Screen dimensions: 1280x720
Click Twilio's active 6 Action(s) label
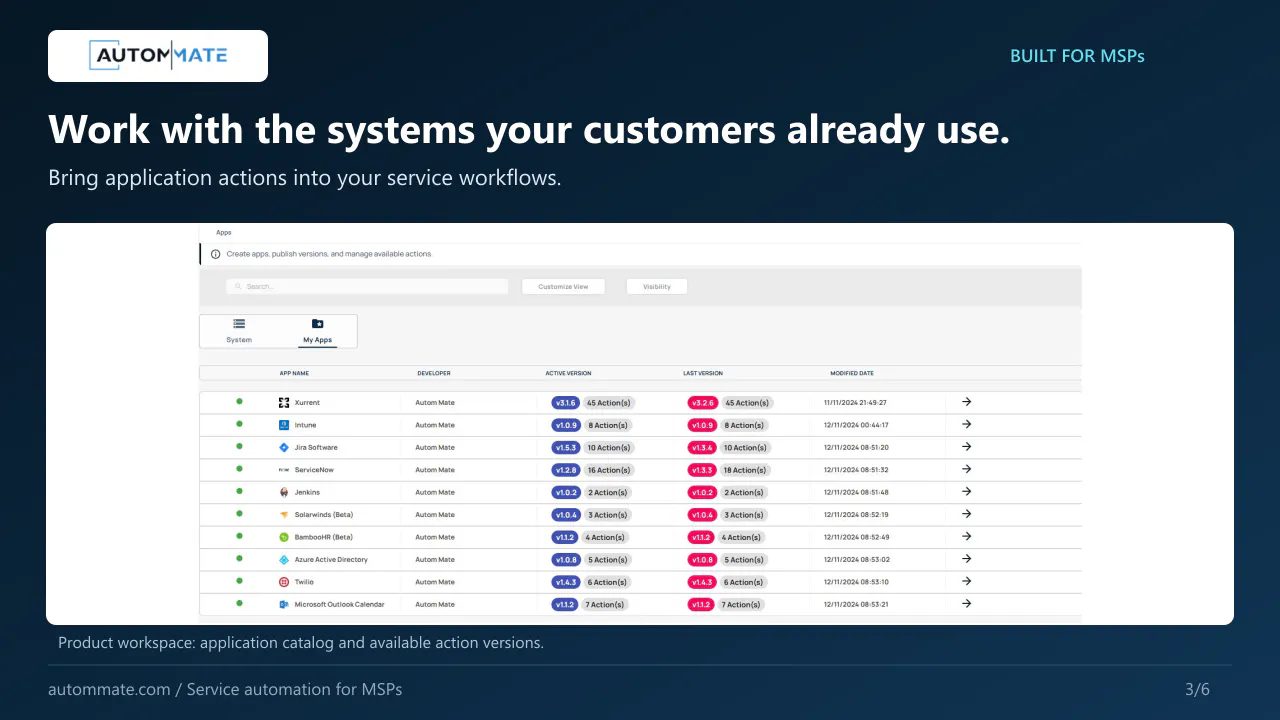tap(607, 582)
